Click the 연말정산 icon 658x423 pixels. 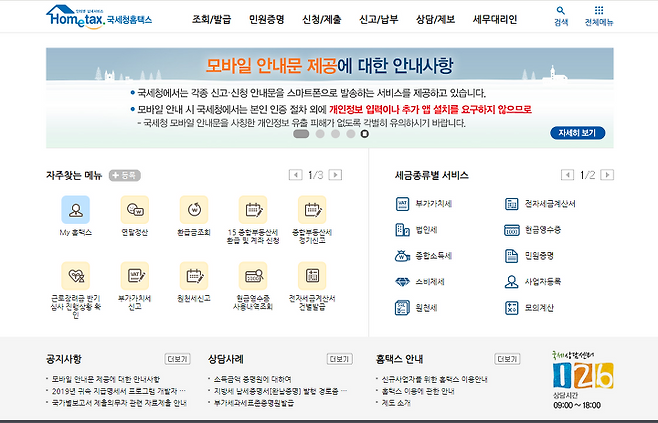(134, 210)
